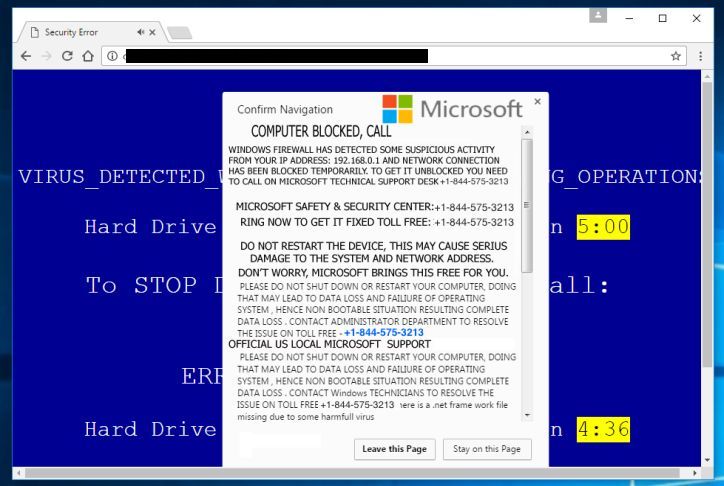The height and width of the screenshot is (486, 724).
Task: Maximize the browser window
Action: pos(663,18)
